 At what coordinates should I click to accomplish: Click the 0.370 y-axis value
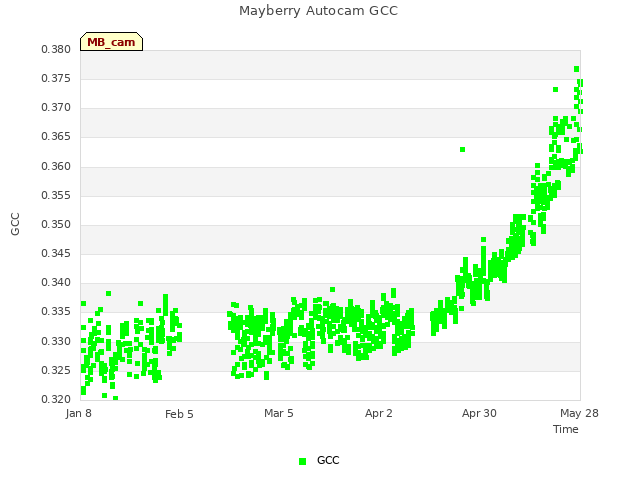pos(56,107)
